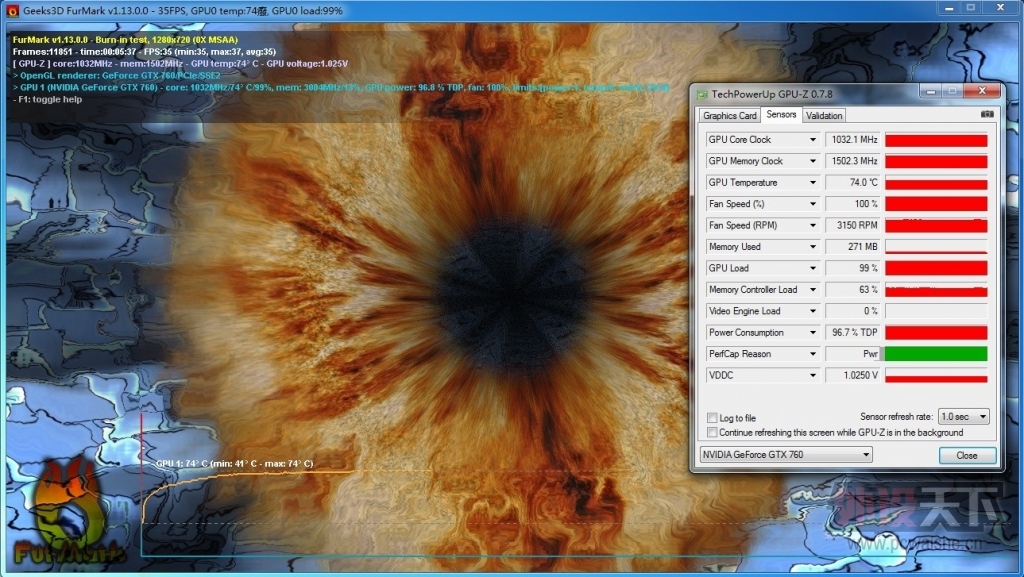Click the OpenGL renderer line in FurMark

pos(116,75)
